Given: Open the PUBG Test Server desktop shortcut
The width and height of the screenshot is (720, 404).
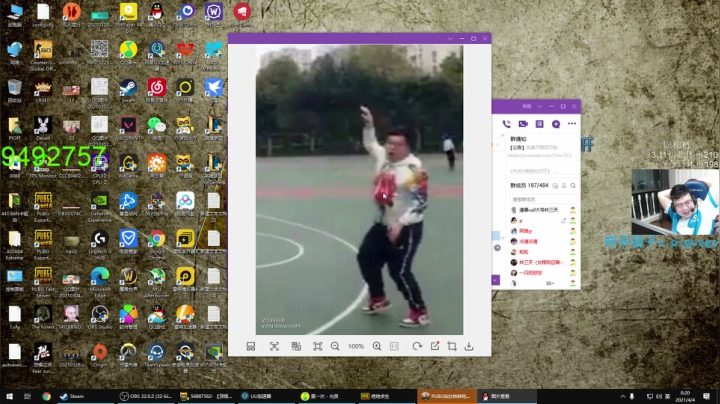Looking at the screenshot, I should point(43,282).
